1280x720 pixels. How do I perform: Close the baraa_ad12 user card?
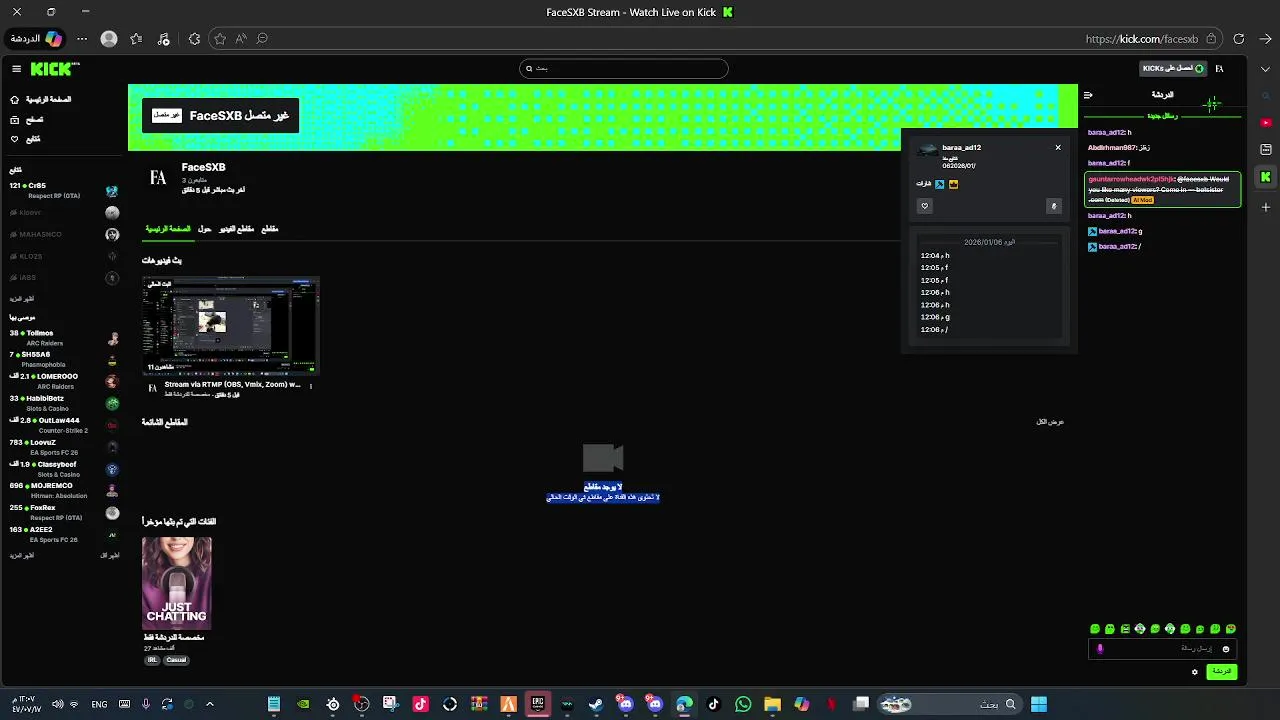tap(1058, 148)
